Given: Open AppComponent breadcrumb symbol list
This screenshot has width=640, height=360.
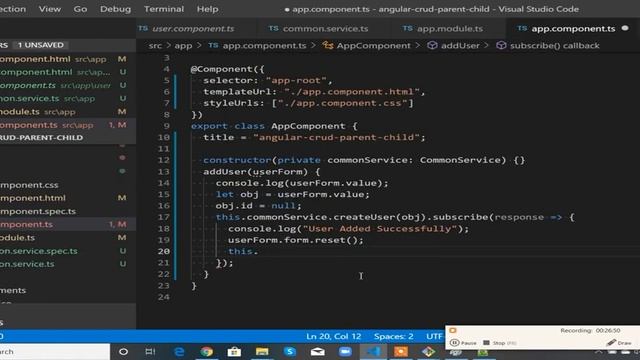Looking at the screenshot, I should pyautogui.click(x=373, y=45).
